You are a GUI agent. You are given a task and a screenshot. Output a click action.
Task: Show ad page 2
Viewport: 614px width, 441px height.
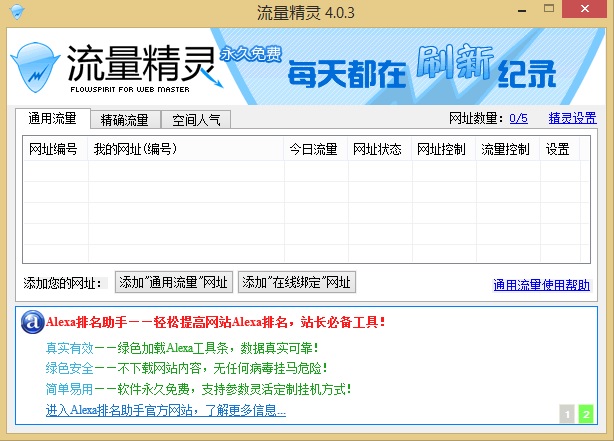(x=586, y=414)
